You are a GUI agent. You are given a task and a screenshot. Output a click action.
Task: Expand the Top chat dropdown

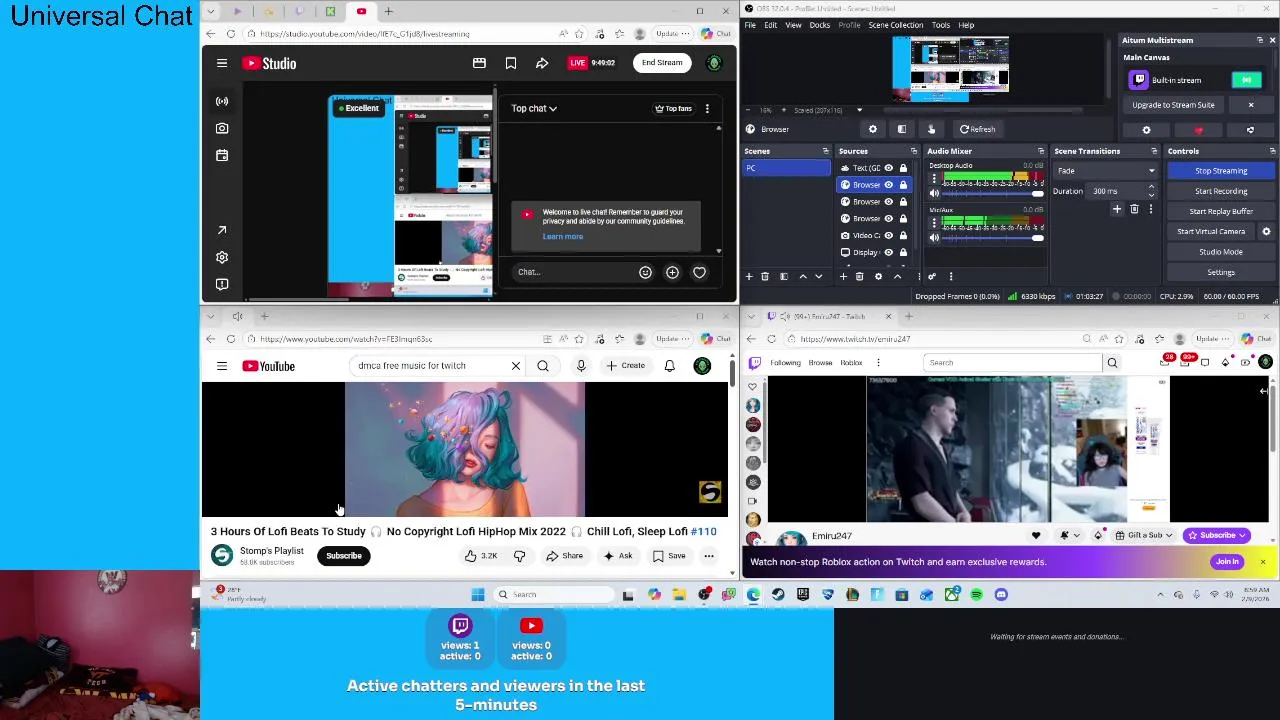[534, 108]
